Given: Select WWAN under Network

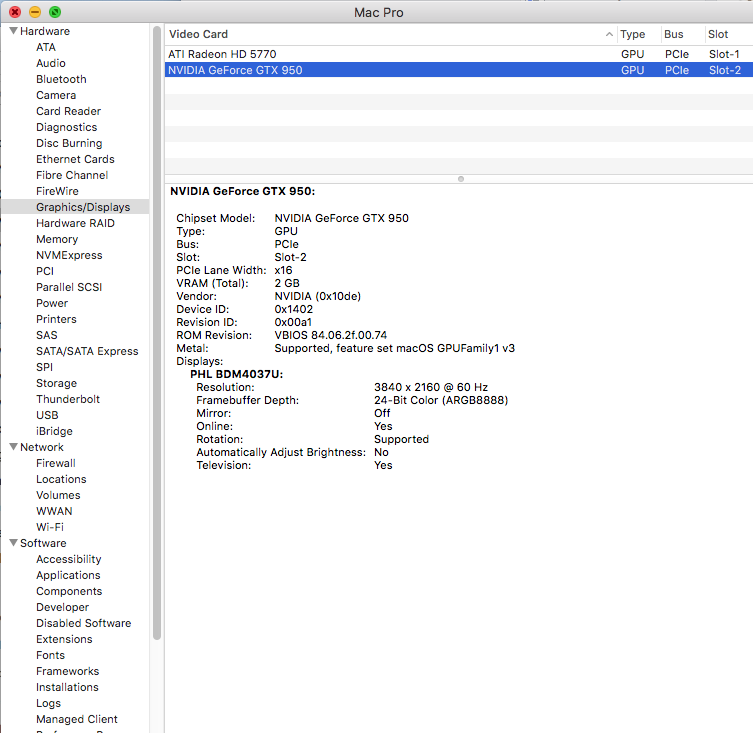Looking at the screenshot, I should (54, 511).
